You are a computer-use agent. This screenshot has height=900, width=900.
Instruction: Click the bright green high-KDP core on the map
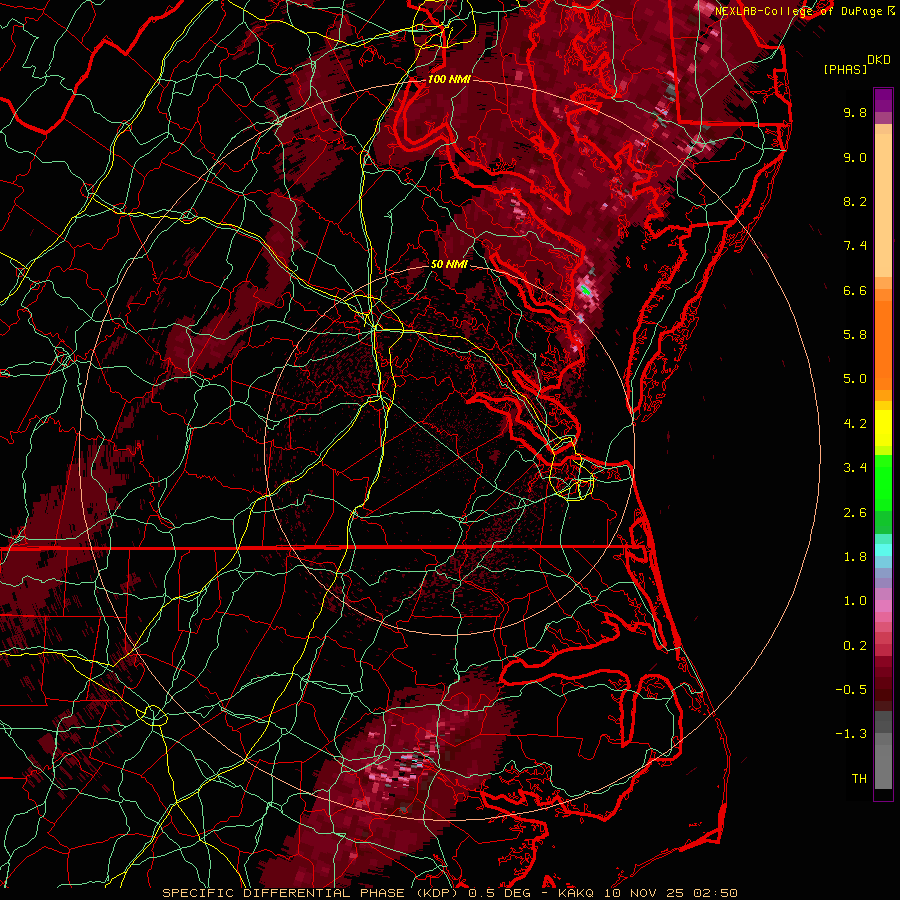pos(585,290)
